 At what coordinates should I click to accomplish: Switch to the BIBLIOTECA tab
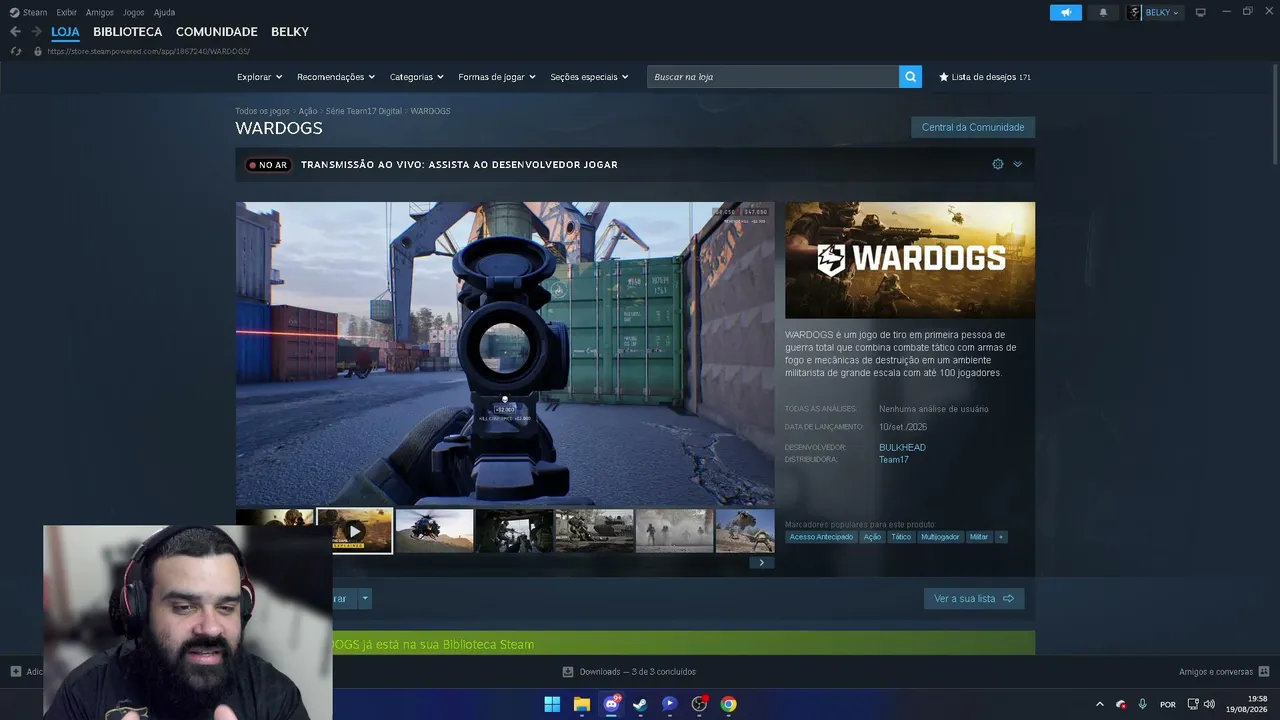click(127, 32)
